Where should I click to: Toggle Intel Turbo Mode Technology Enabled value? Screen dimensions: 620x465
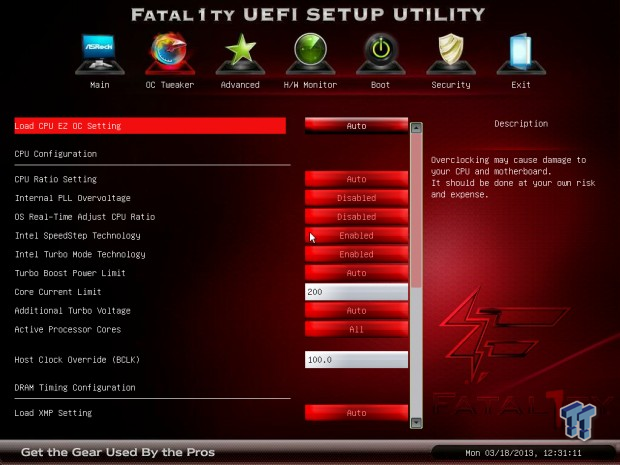point(356,254)
